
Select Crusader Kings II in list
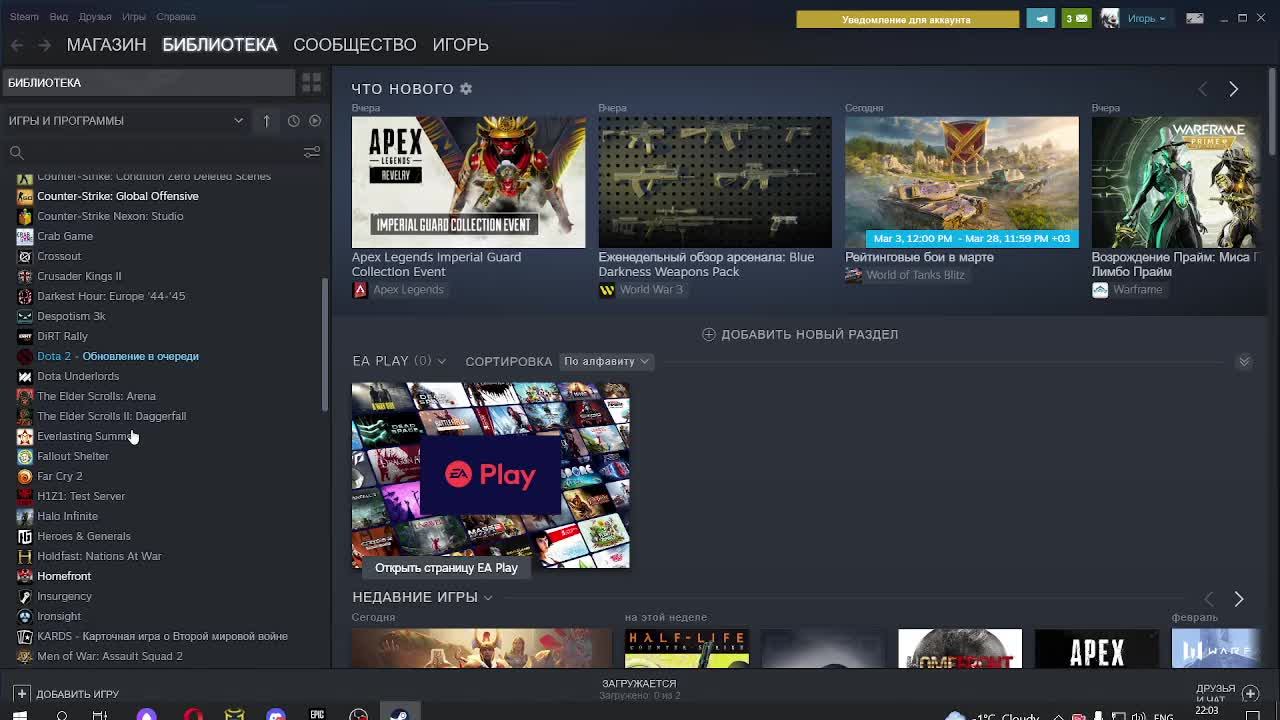[79, 276]
